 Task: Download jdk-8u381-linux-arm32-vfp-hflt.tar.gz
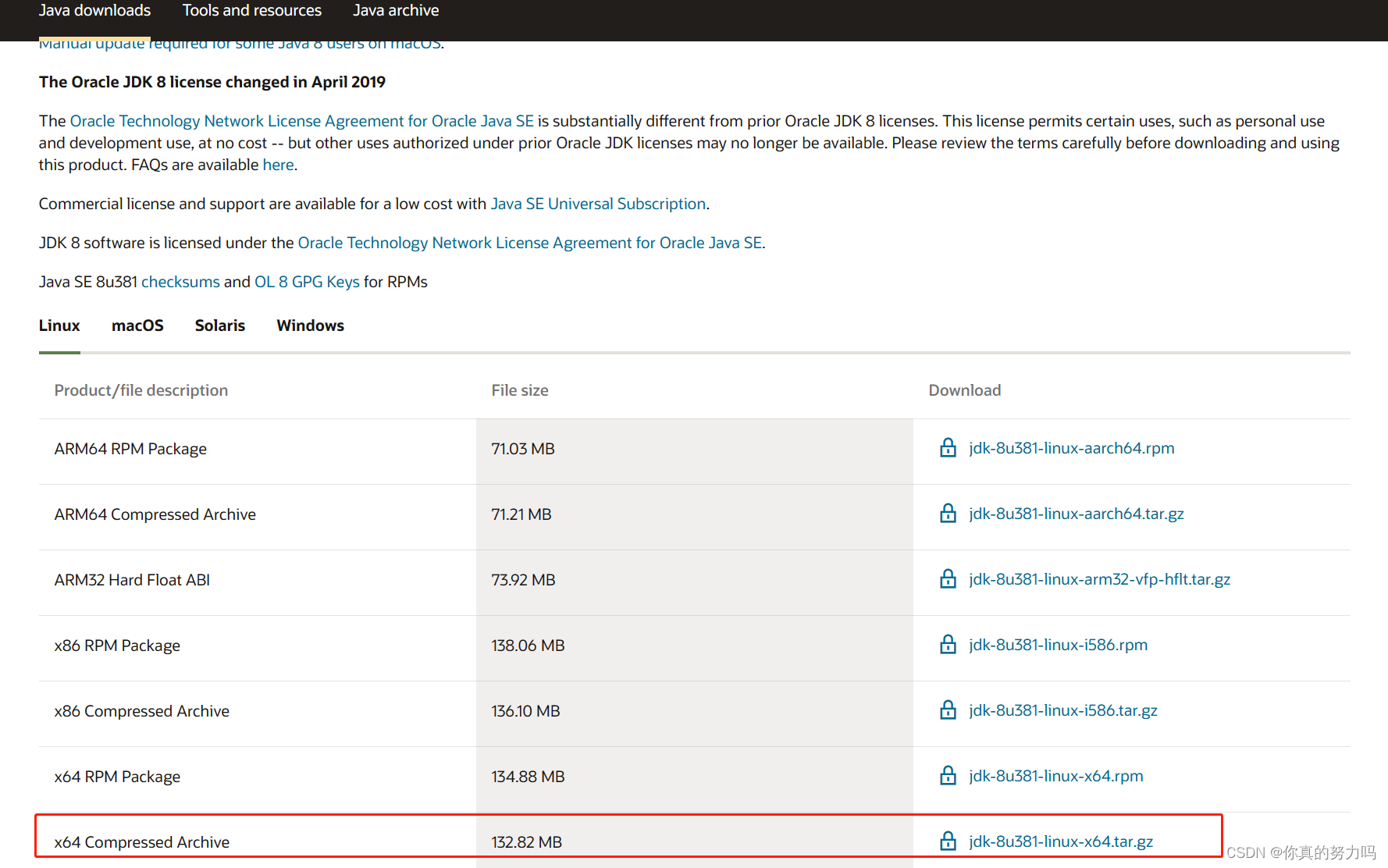pyautogui.click(x=1100, y=579)
